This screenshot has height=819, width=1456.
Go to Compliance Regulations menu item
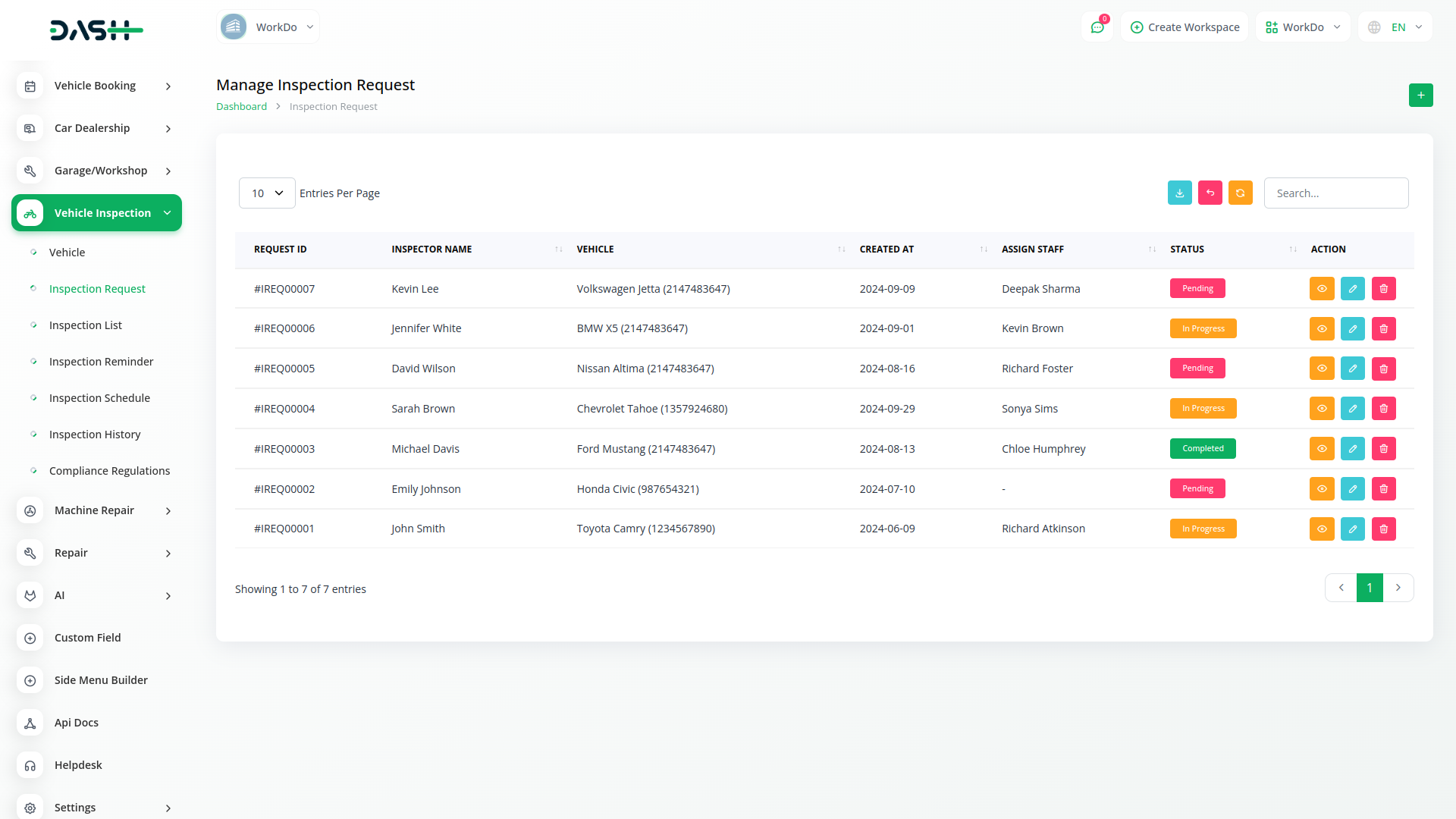(x=109, y=471)
